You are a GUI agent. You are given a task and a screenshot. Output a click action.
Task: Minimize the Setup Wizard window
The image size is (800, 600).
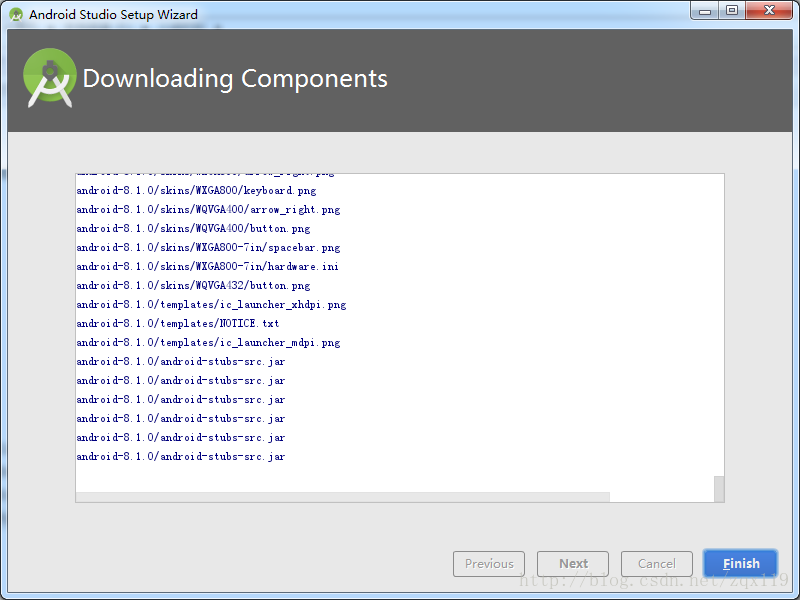pyautogui.click(x=705, y=11)
